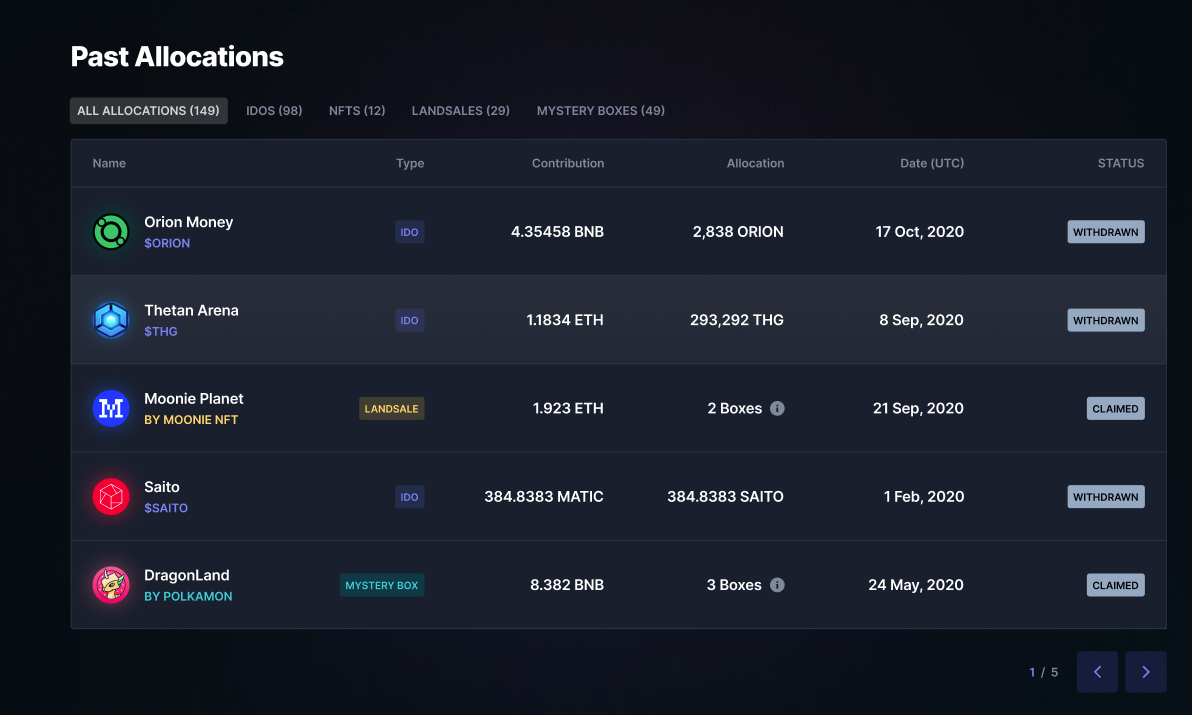Screen dimensions: 1192x715
Task: Click the 24 May, 2020 date
Action: tap(916, 584)
